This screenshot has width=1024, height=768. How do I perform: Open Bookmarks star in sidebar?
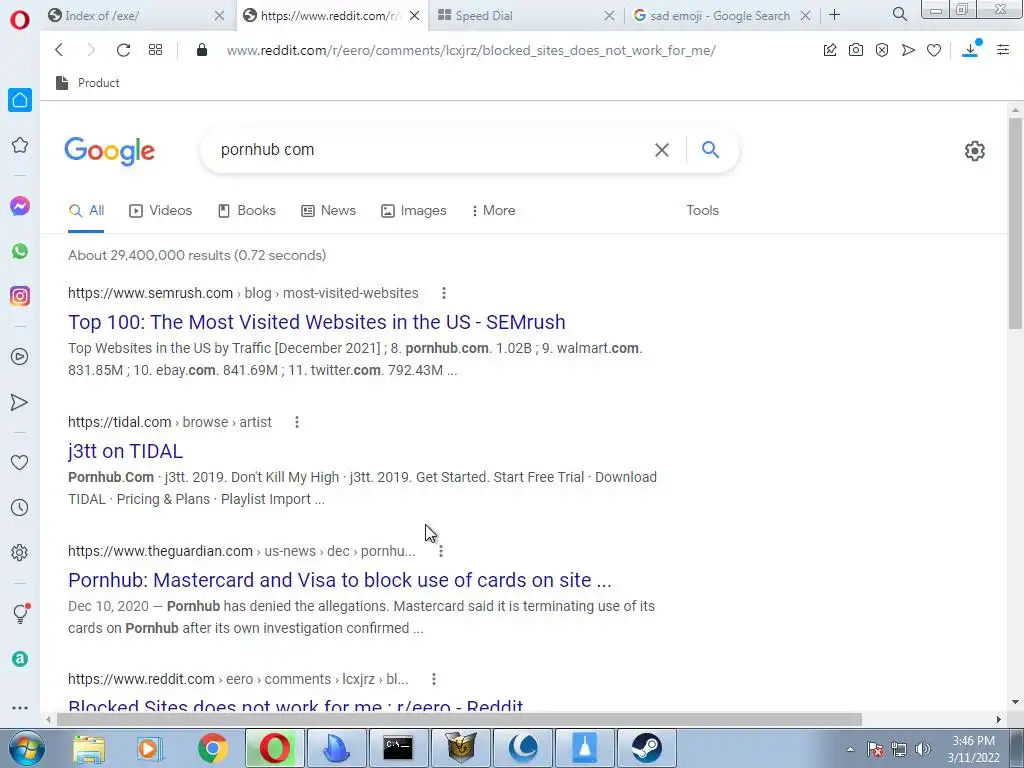click(20, 145)
